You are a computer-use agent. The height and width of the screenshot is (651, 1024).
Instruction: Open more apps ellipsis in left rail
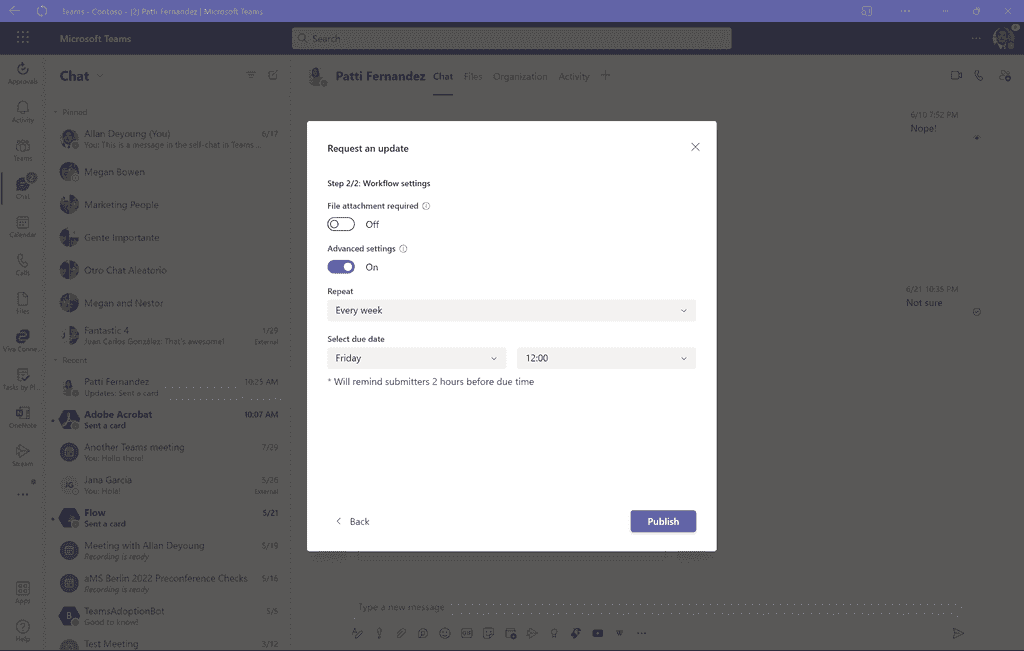(22, 494)
